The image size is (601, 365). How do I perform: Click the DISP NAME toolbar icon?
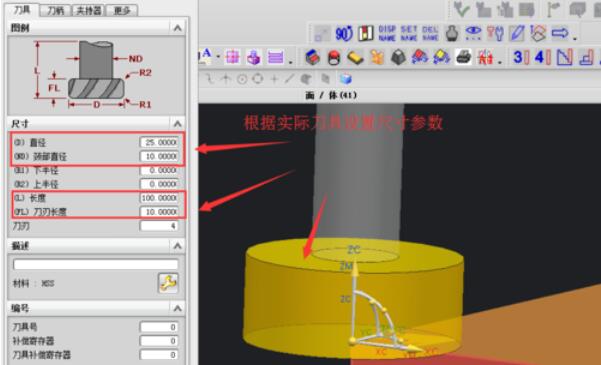tap(387, 33)
